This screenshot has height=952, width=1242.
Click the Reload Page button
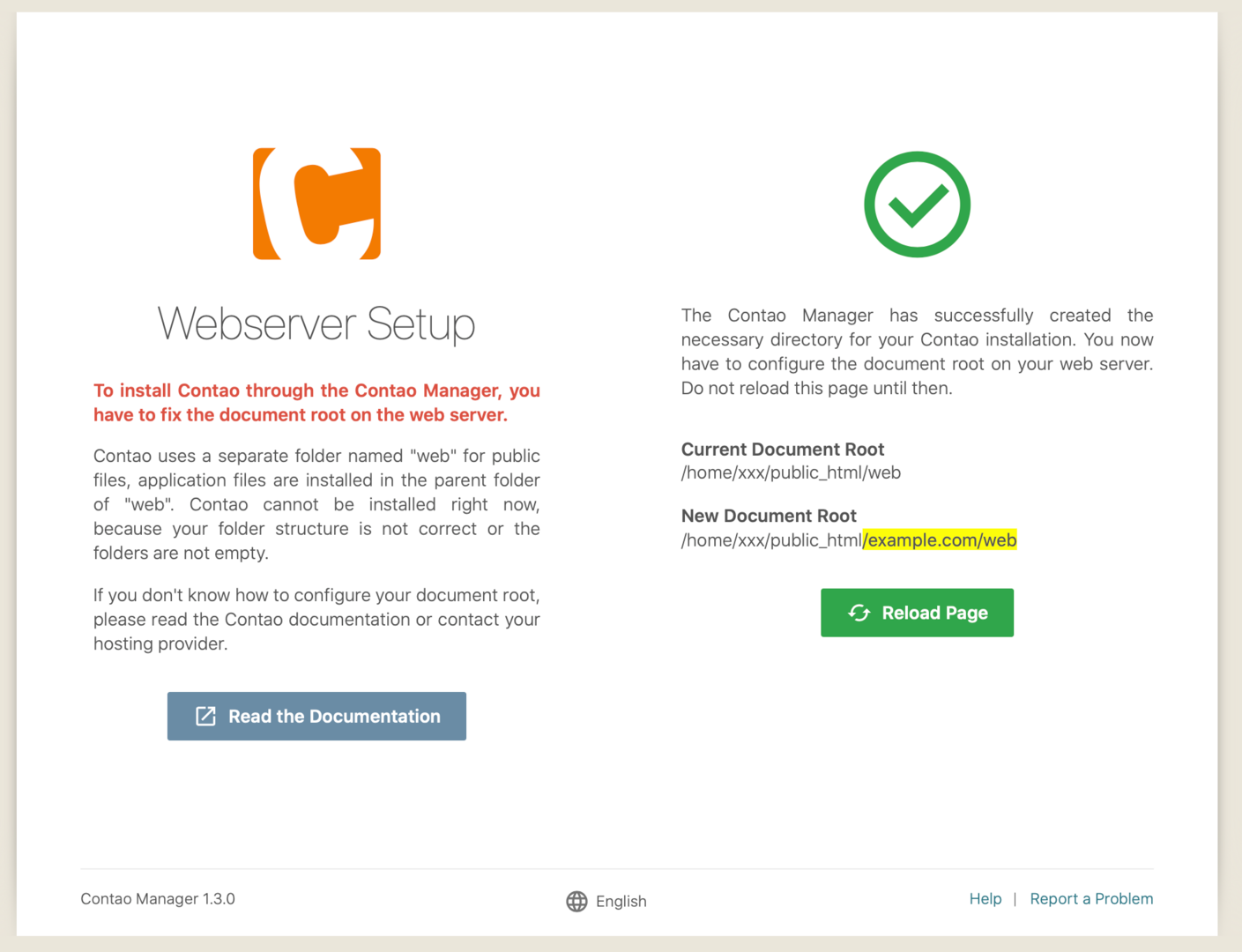(917, 613)
